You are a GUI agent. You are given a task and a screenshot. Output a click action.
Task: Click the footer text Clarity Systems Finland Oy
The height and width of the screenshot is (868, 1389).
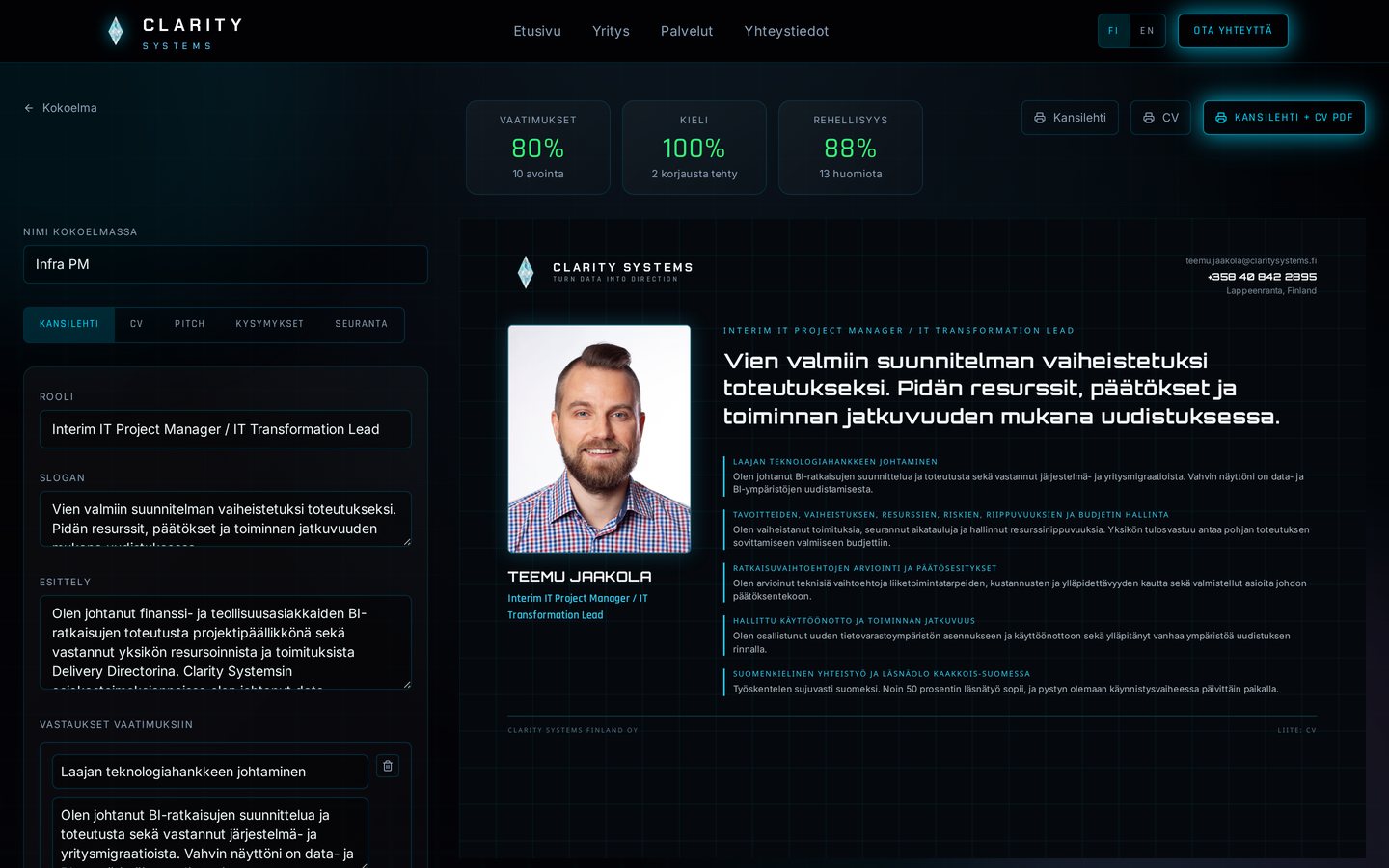[573, 730]
